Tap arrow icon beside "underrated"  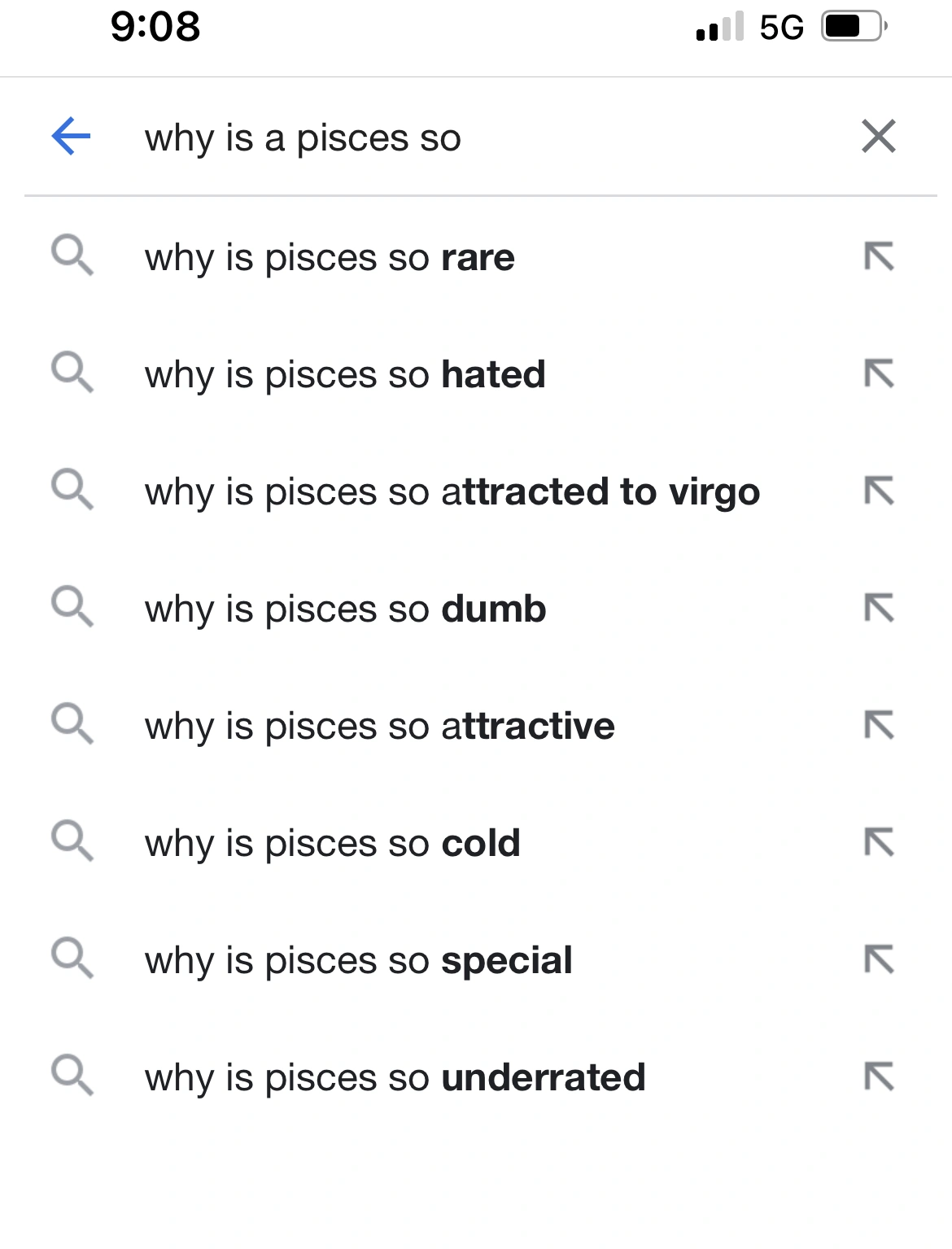click(x=879, y=1077)
